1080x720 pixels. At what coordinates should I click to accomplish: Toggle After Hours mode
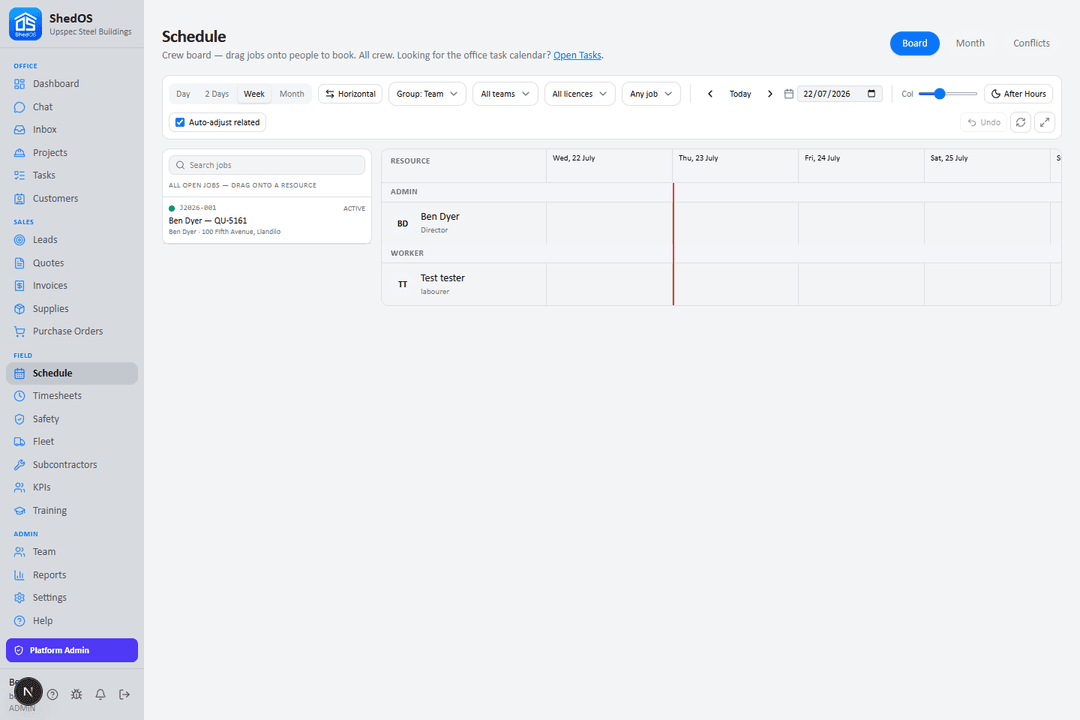(x=1018, y=94)
